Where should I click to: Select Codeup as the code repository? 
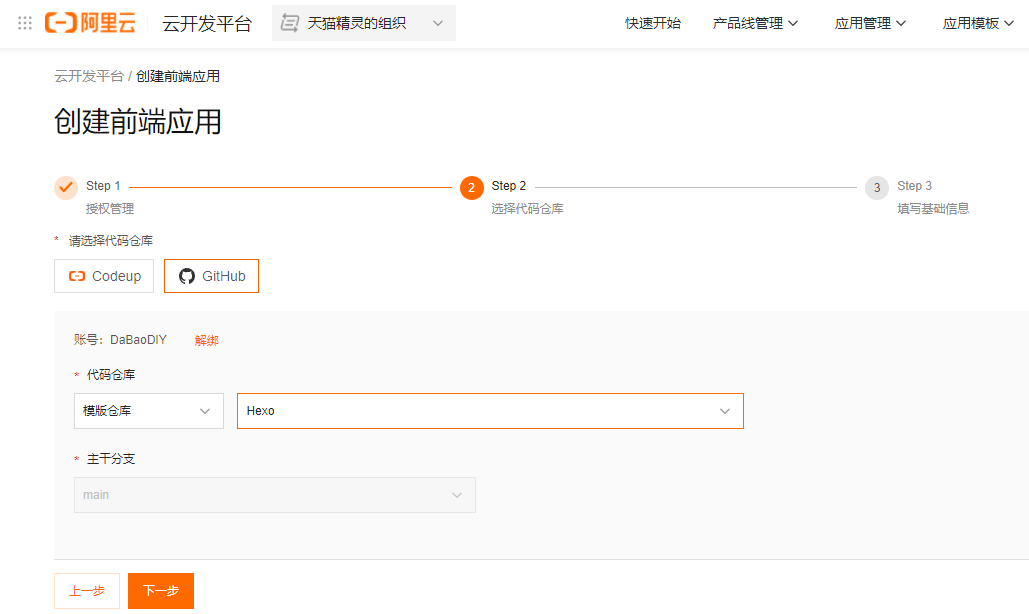104,276
